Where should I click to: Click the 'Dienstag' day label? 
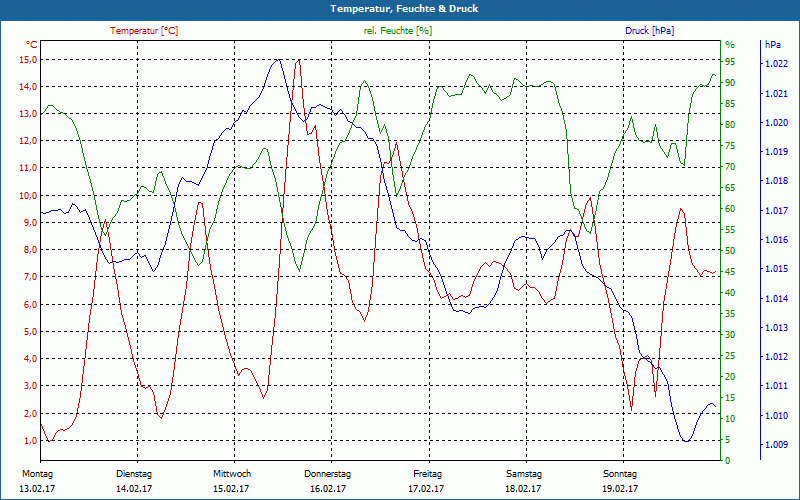click(134, 474)
